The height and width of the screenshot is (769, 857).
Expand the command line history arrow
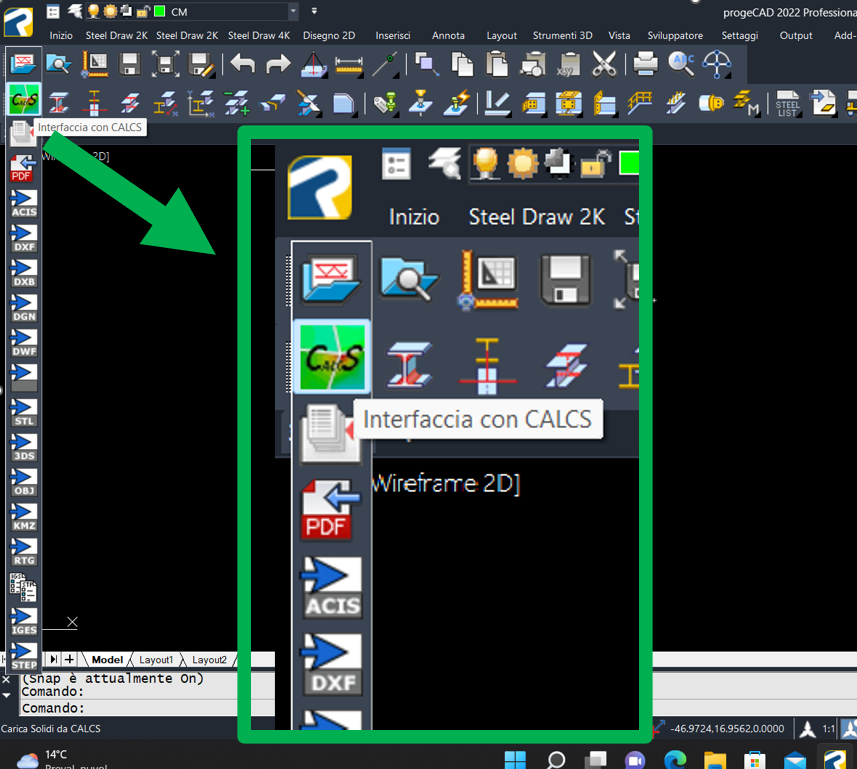(x=7, y=695)
